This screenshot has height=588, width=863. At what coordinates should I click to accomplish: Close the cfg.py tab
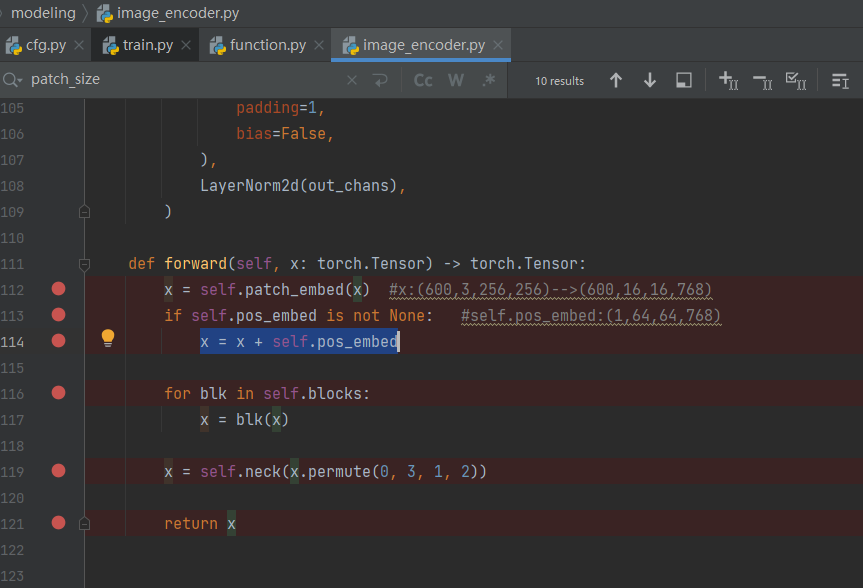click(79, 45)
